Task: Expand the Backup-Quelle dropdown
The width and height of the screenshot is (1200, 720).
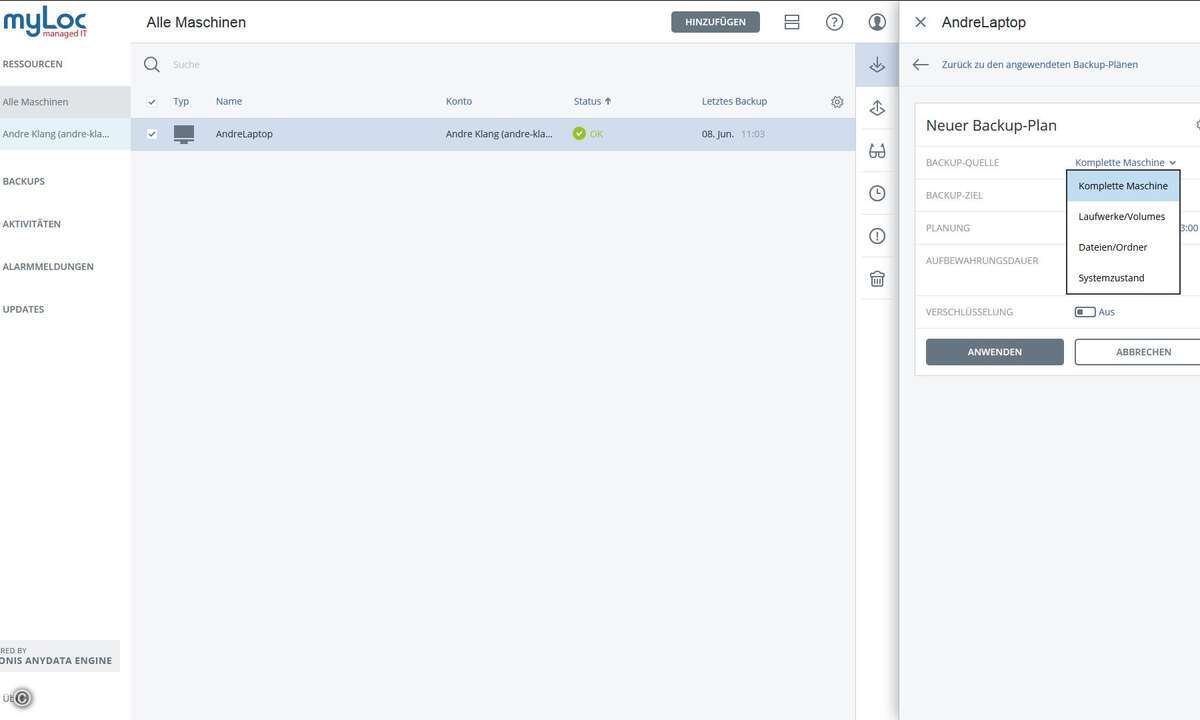Action: tap(1125, 162)
